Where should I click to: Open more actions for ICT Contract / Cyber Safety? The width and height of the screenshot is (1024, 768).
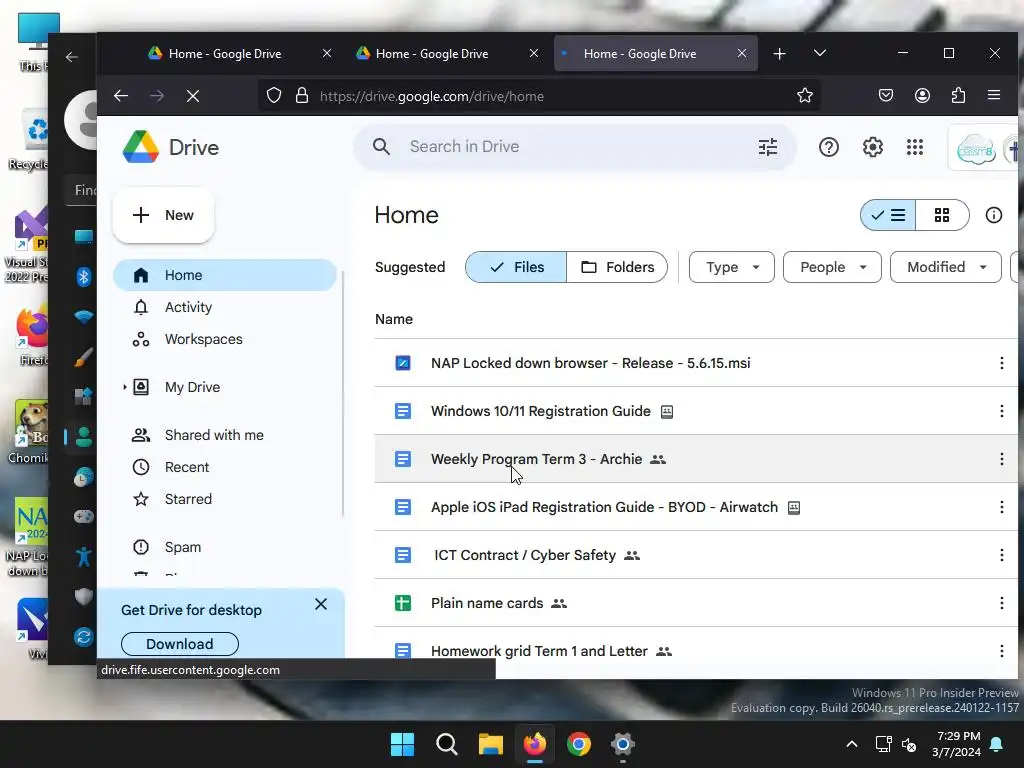1001,555
